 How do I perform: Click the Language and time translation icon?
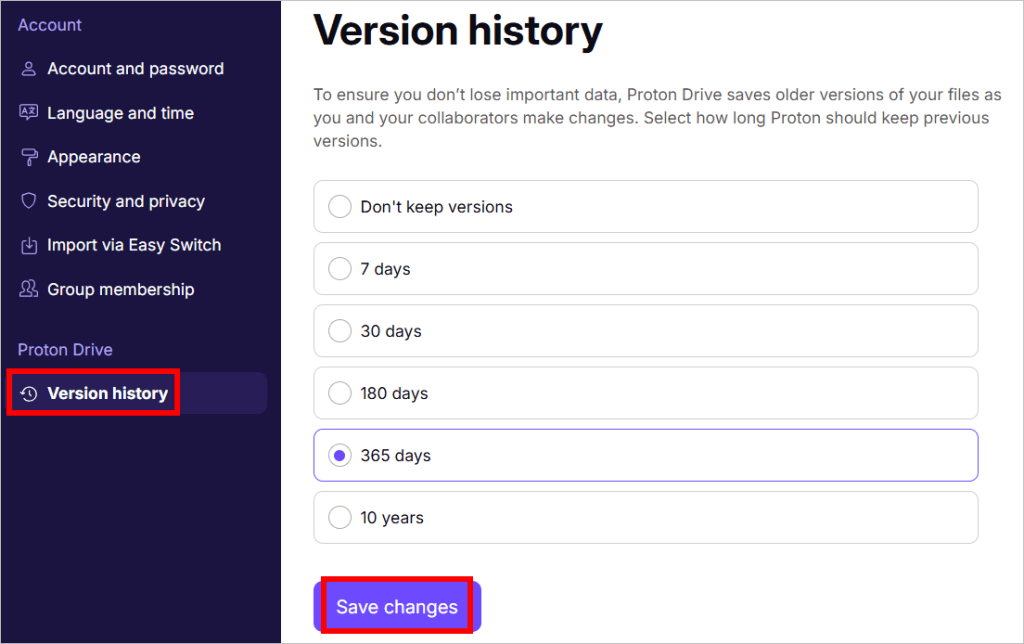coord(28,112)
